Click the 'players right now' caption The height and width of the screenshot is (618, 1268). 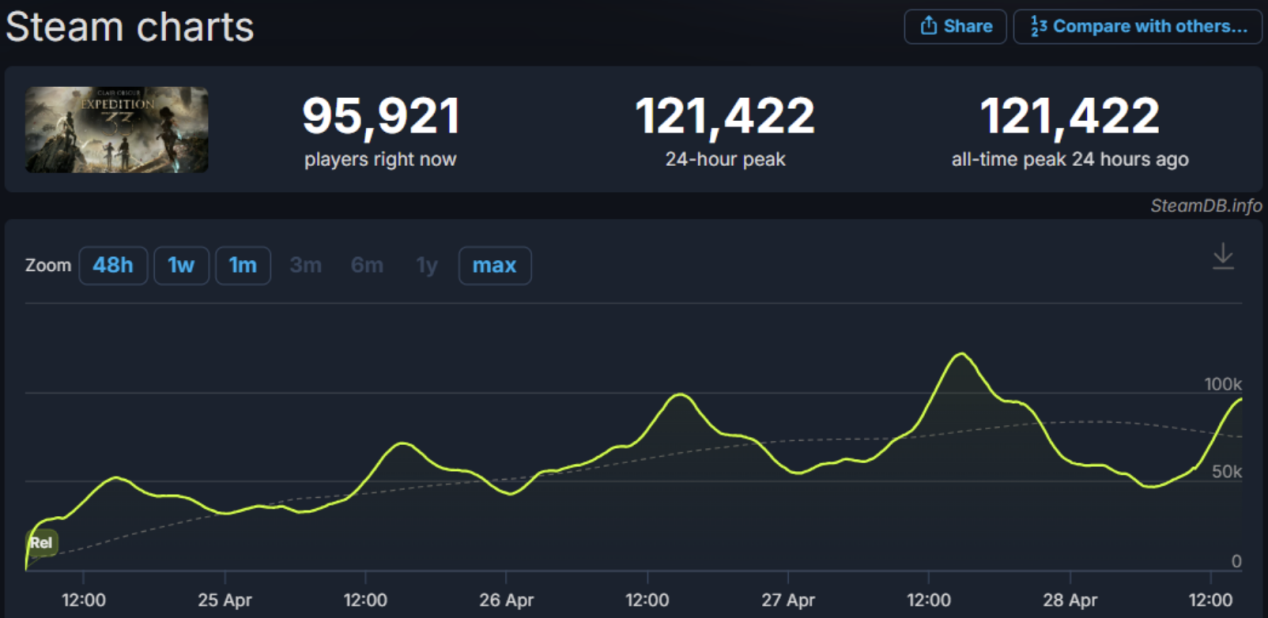[x=381, y=160]
